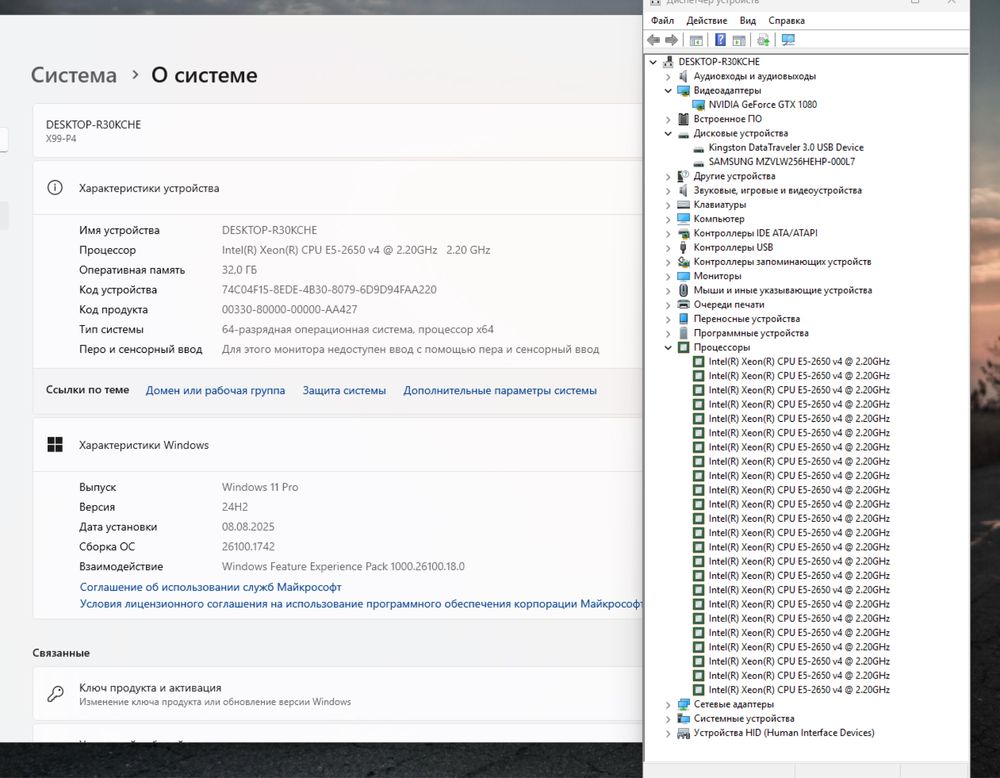Open the Домен или рабочая группа link
This screenshot has height=778, width=1000.
(216, 390)
